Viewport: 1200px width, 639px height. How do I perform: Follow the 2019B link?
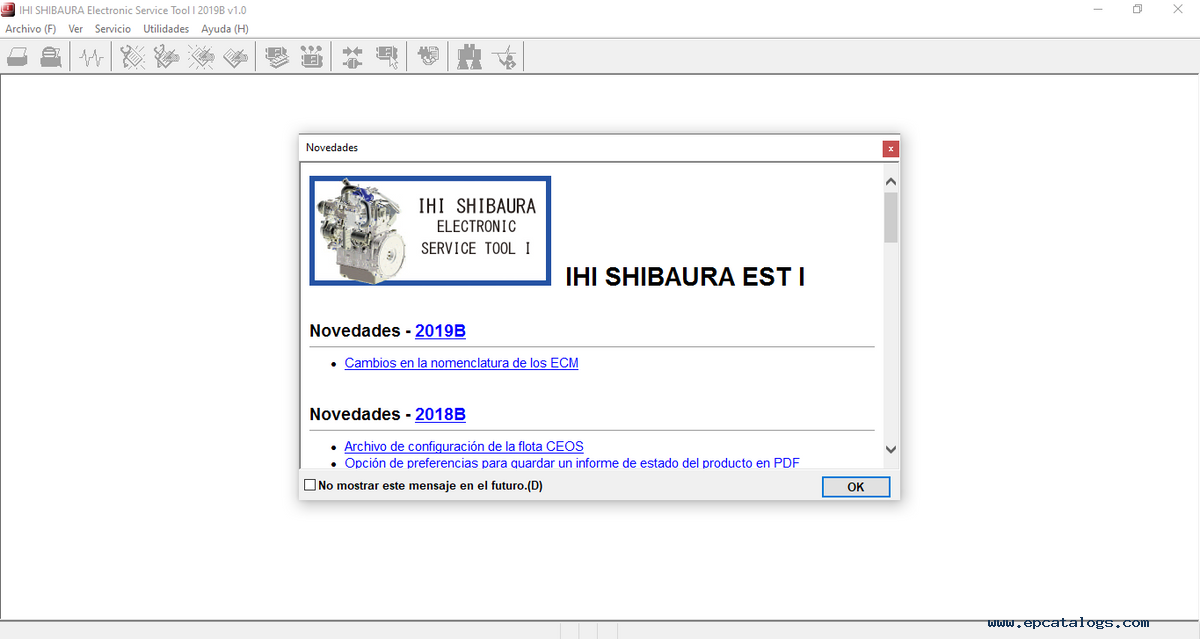pyautogui.click(x=440, y=330)
